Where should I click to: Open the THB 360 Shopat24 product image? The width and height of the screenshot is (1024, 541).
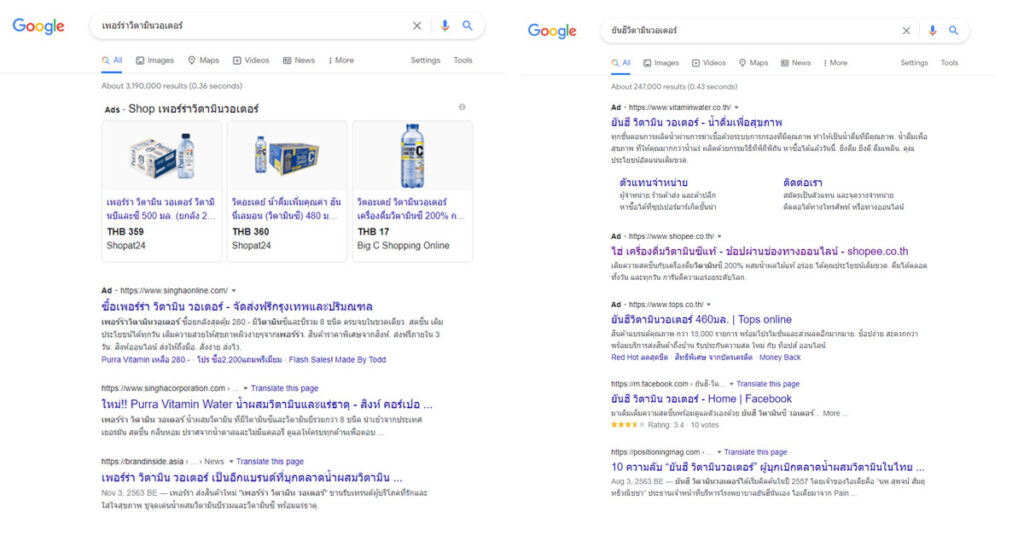(287, 157)
